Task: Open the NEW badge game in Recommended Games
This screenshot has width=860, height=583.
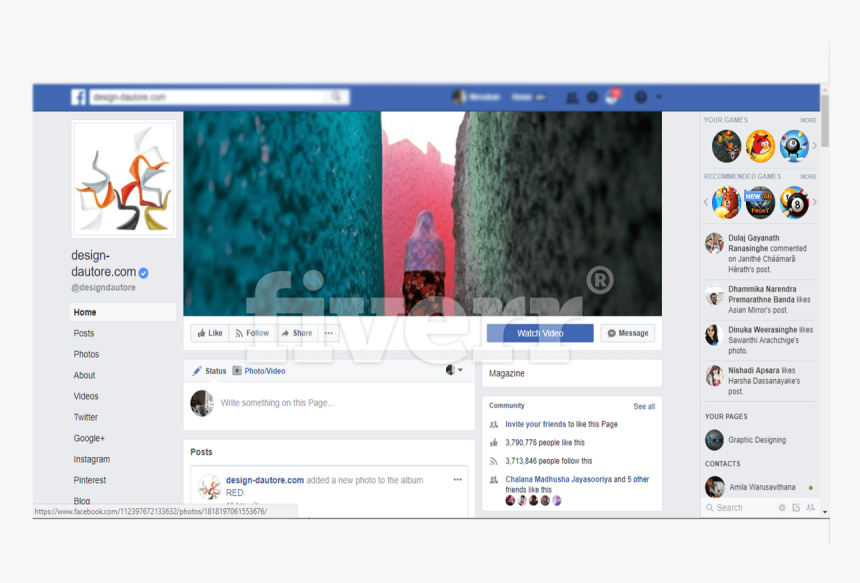Action: [x=760, y=202]
